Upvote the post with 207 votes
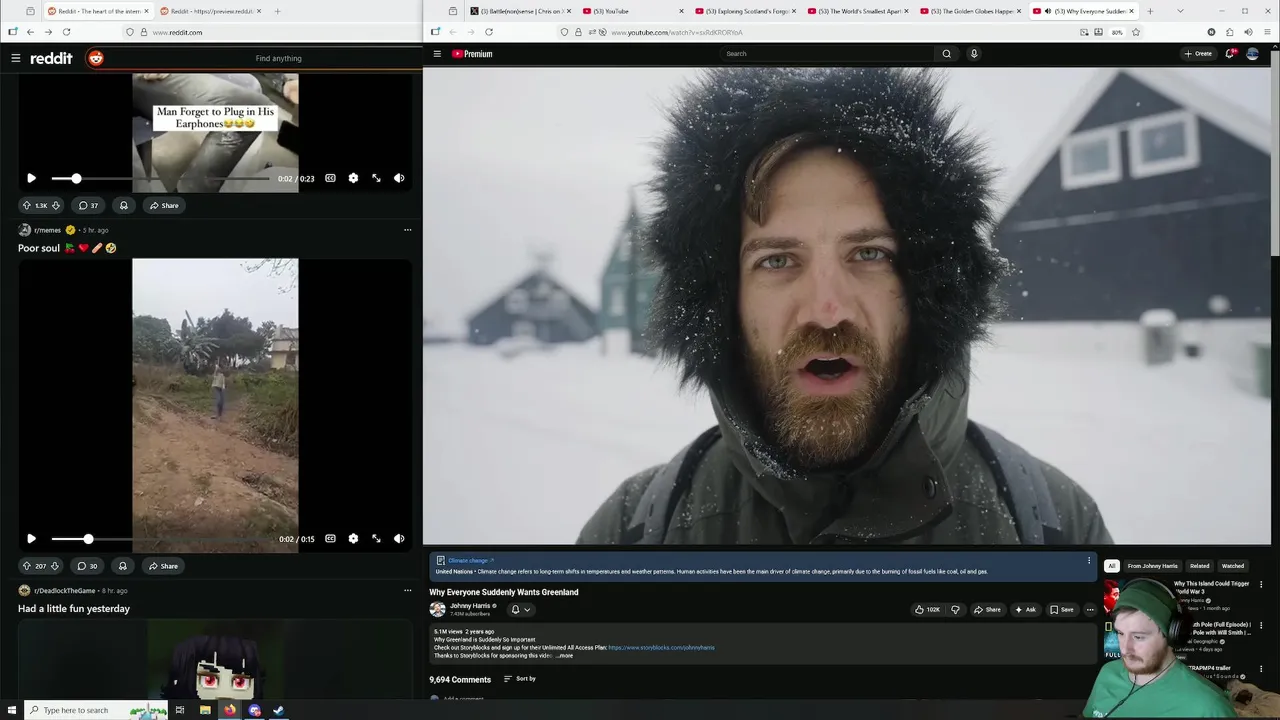 26,566
